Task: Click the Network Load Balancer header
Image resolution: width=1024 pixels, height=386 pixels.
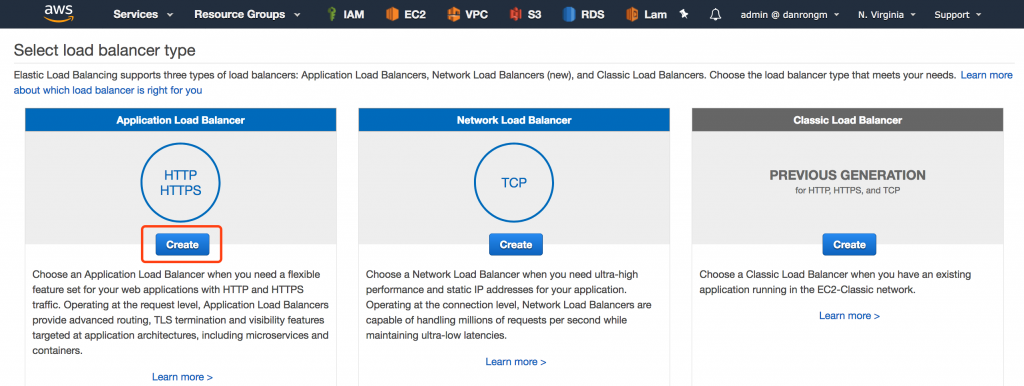Action: (514, 120)
